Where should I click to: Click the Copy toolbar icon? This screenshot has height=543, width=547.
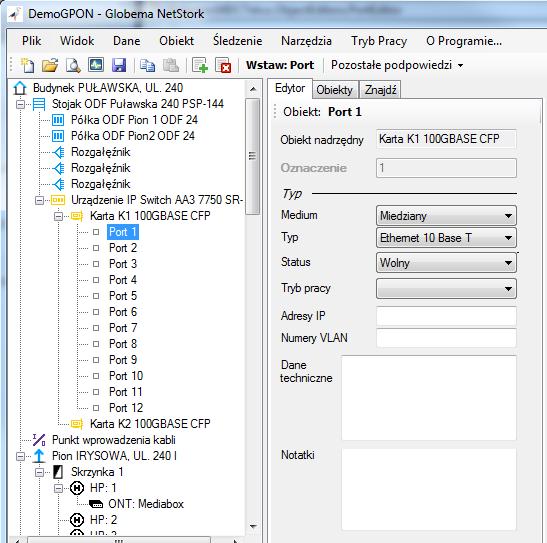[x=147, y=65]
